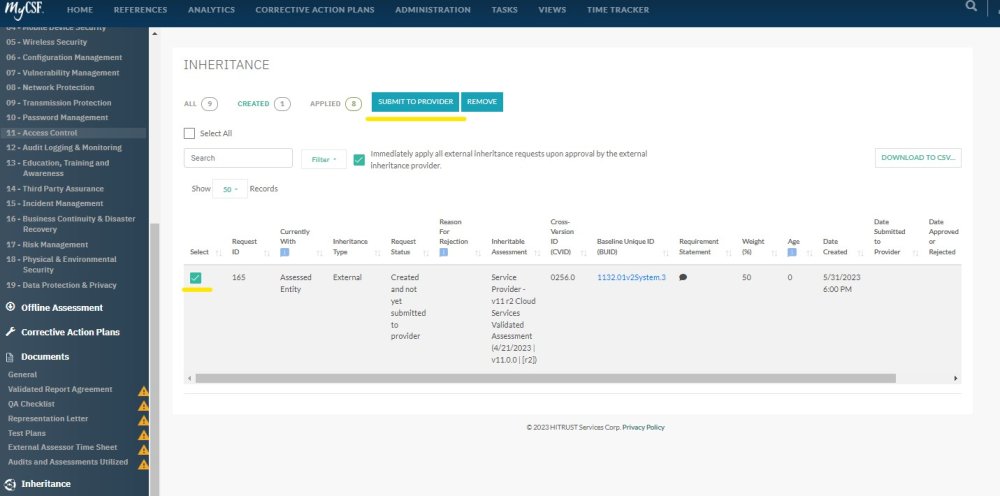Toggle immediately apply external inheritance requests checkbox
1000x496 pixels.
[359, 159]
